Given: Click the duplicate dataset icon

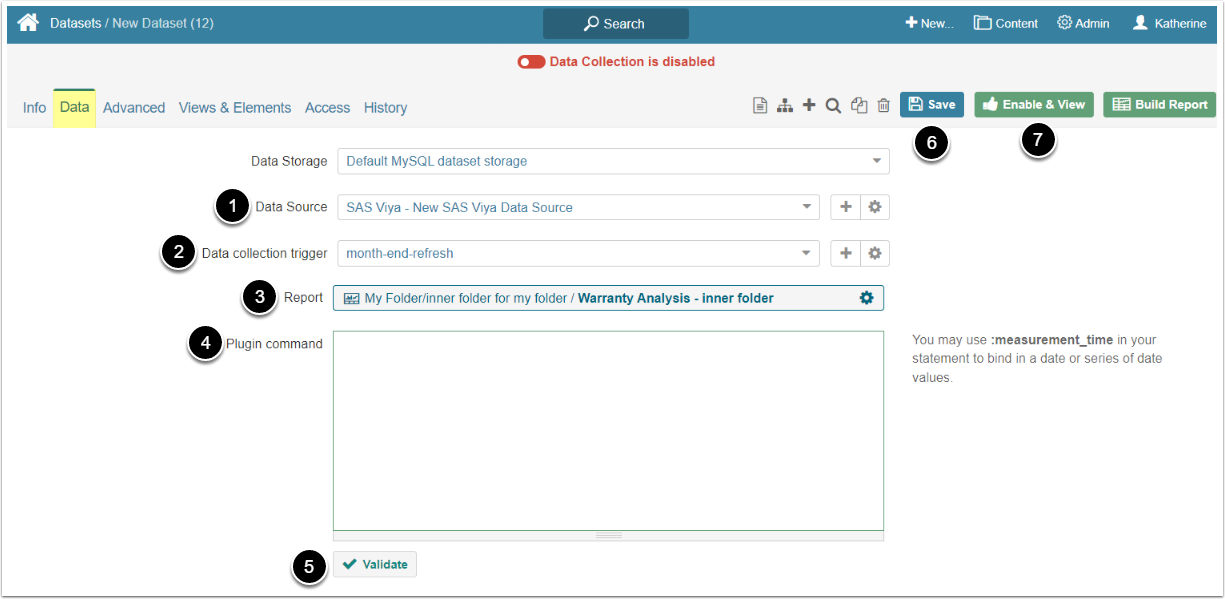Looking at the screenshot, I should pos(859,105).
